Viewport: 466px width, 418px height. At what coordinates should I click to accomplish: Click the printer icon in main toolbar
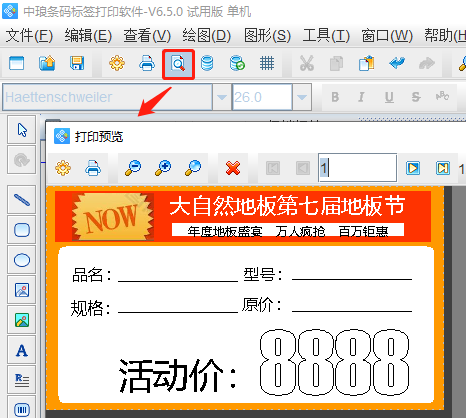coord(147,63)
